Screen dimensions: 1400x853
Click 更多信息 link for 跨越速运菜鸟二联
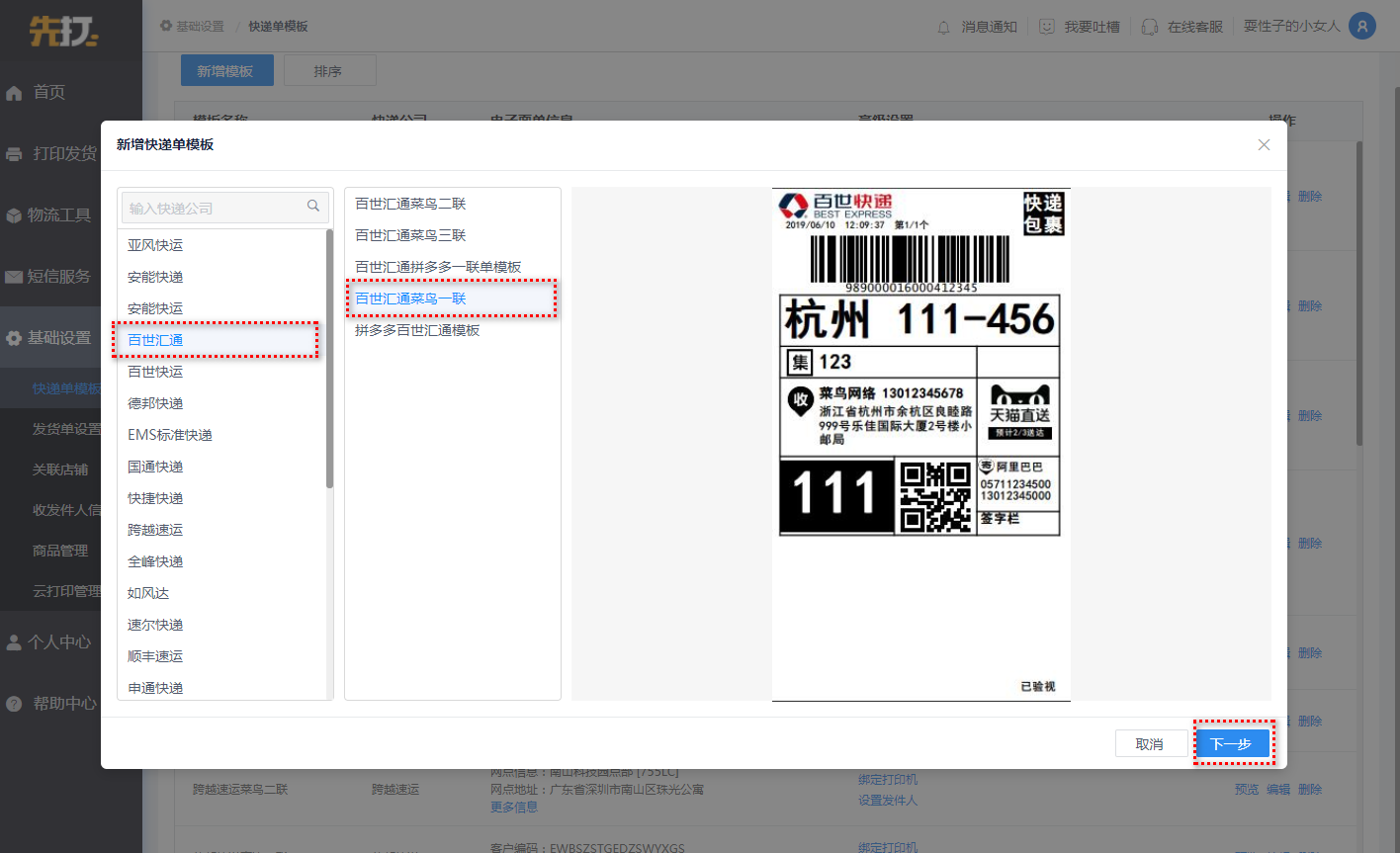[514, 807]
